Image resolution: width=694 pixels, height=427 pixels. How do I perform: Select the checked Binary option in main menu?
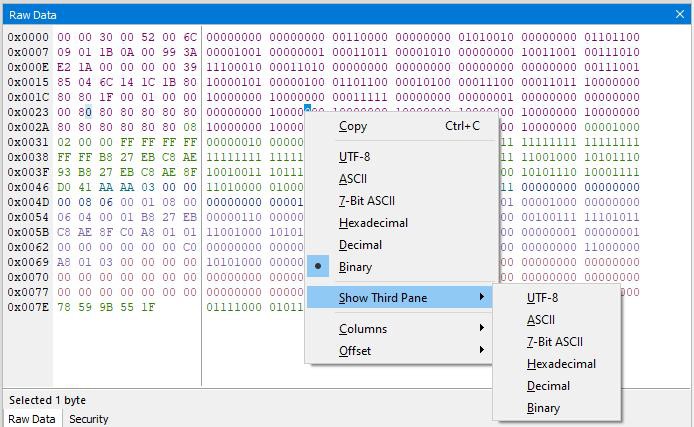[402, 267]
